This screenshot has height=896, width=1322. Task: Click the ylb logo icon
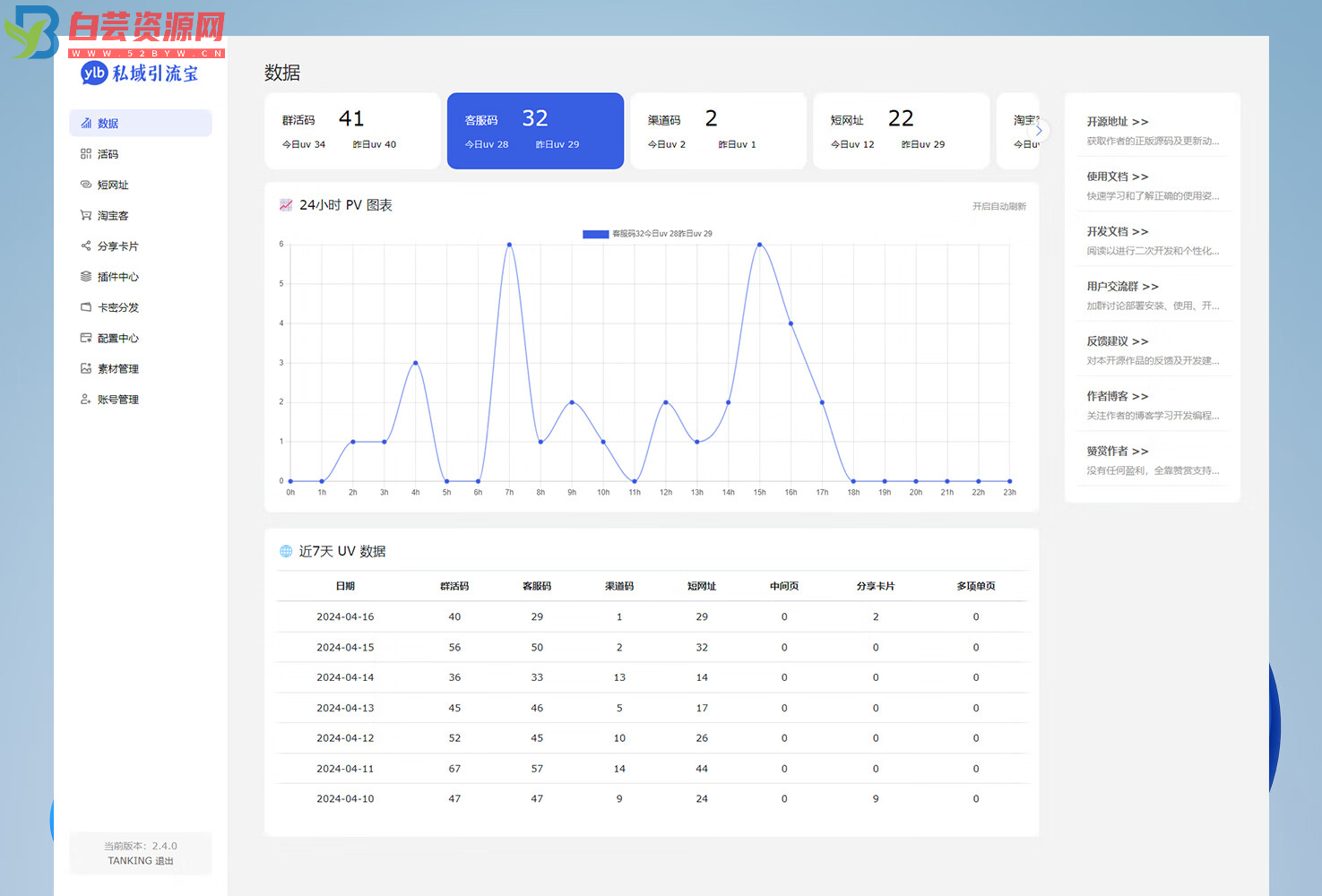(94, 73)
